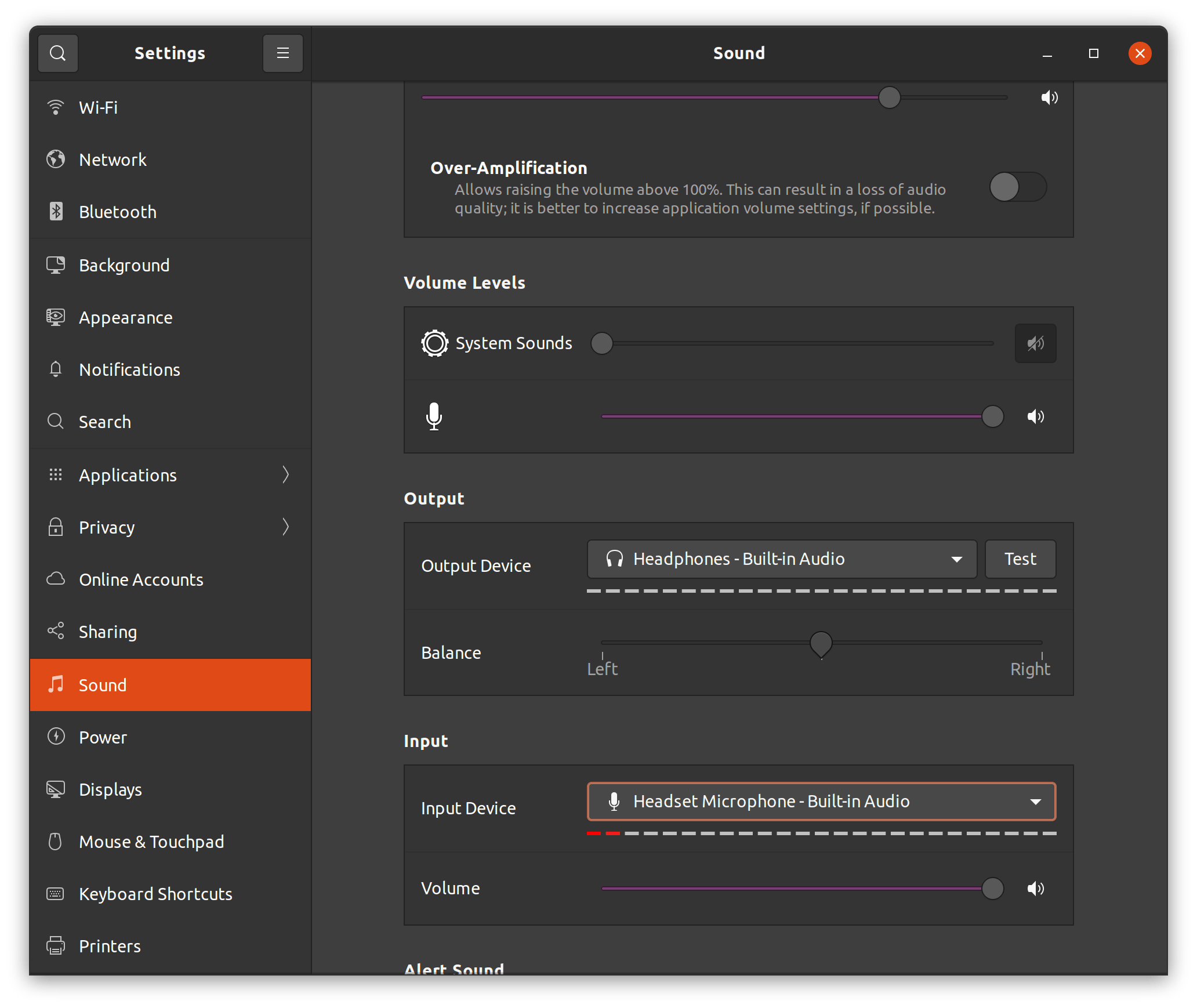The height and width of the screenshot is (1008, 1197).
Task: Select Printers in the sidebar
Action: coord(110,946)
